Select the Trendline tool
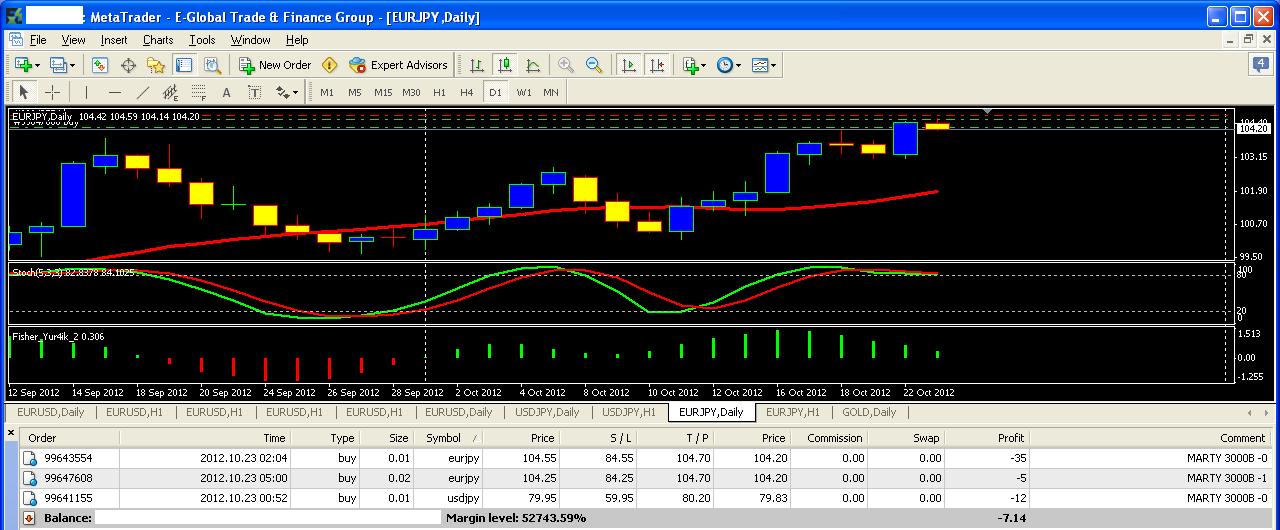The height and width of the screenshot is (530, 1280). [x=142, y=92]
